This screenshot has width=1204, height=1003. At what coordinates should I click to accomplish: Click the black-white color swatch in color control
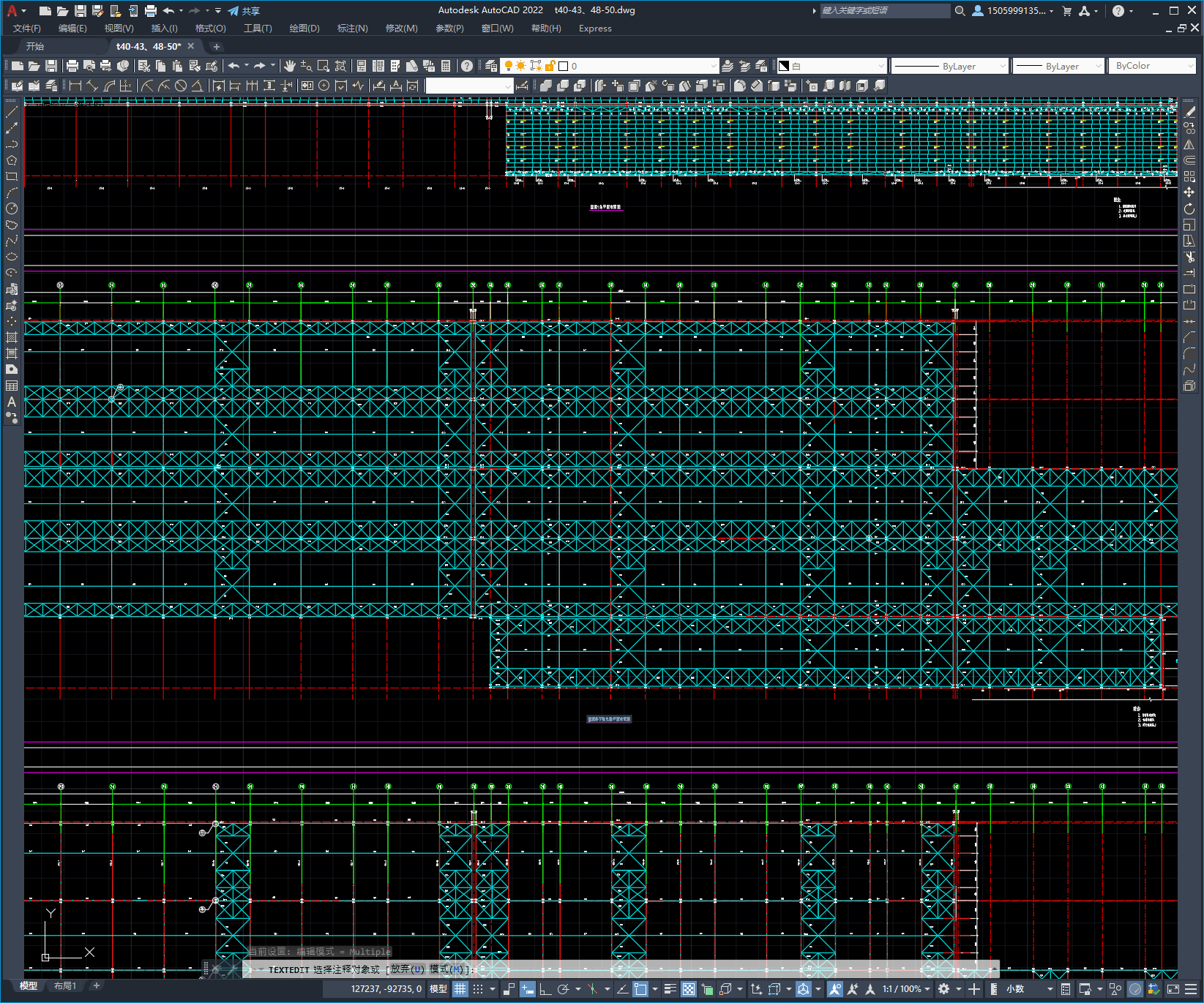[x=784, y=66]
